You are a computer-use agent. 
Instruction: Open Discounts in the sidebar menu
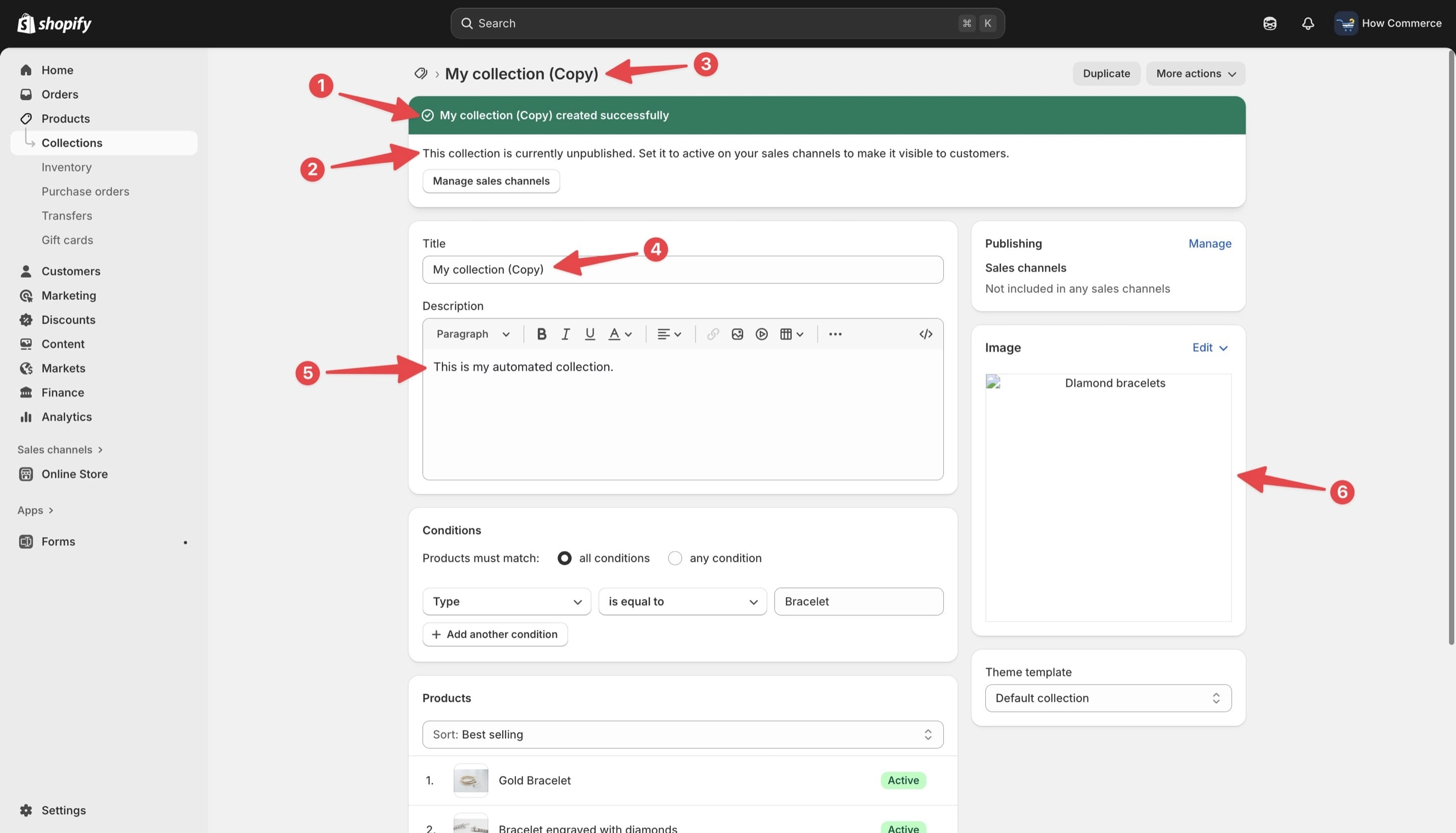[x=68, y=320]
